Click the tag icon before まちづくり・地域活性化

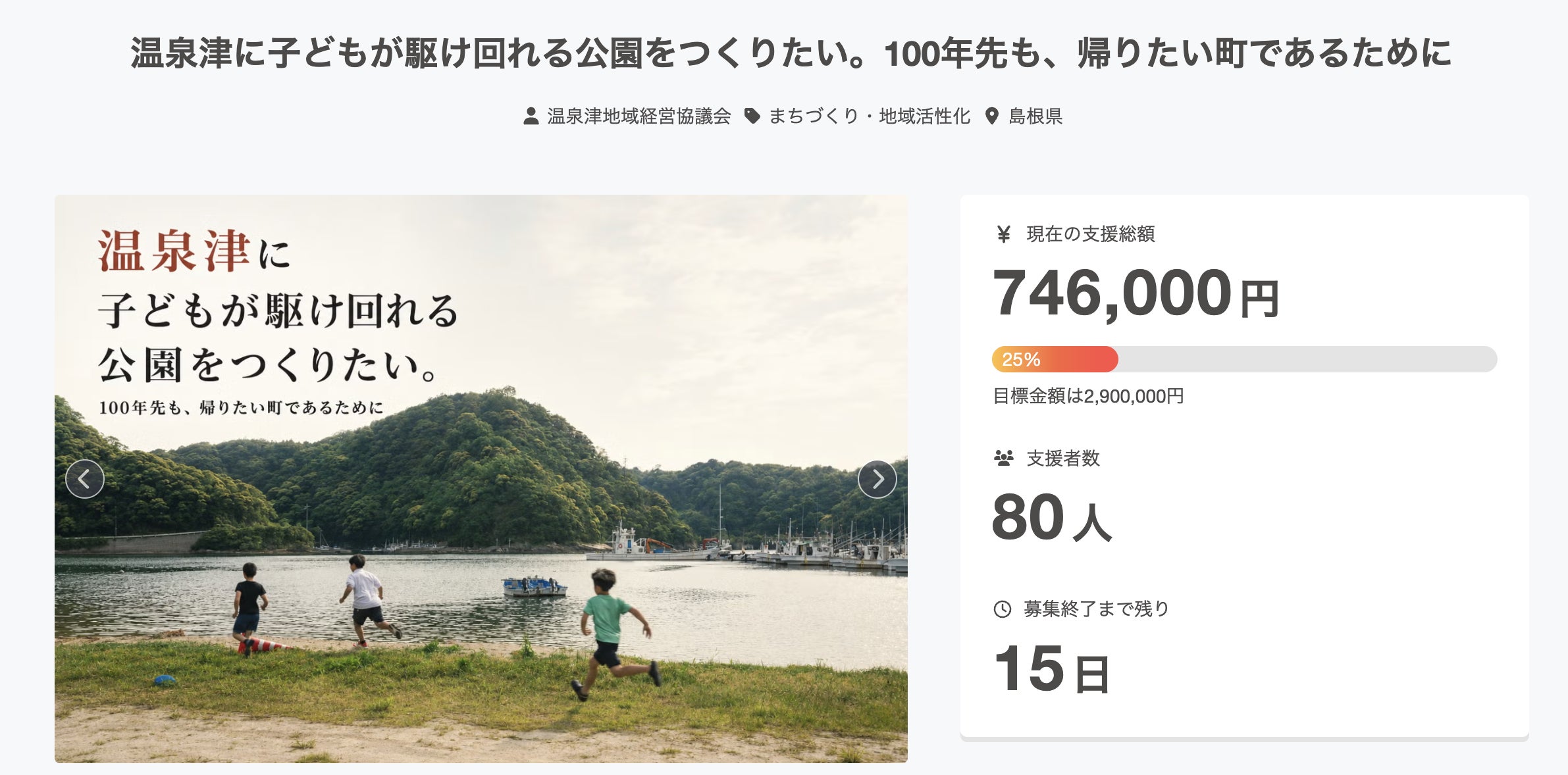coord(752,116)
